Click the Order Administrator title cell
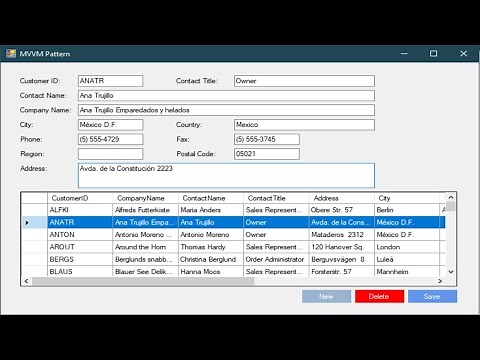The image size is (480, 360). [x=276, y=259]
